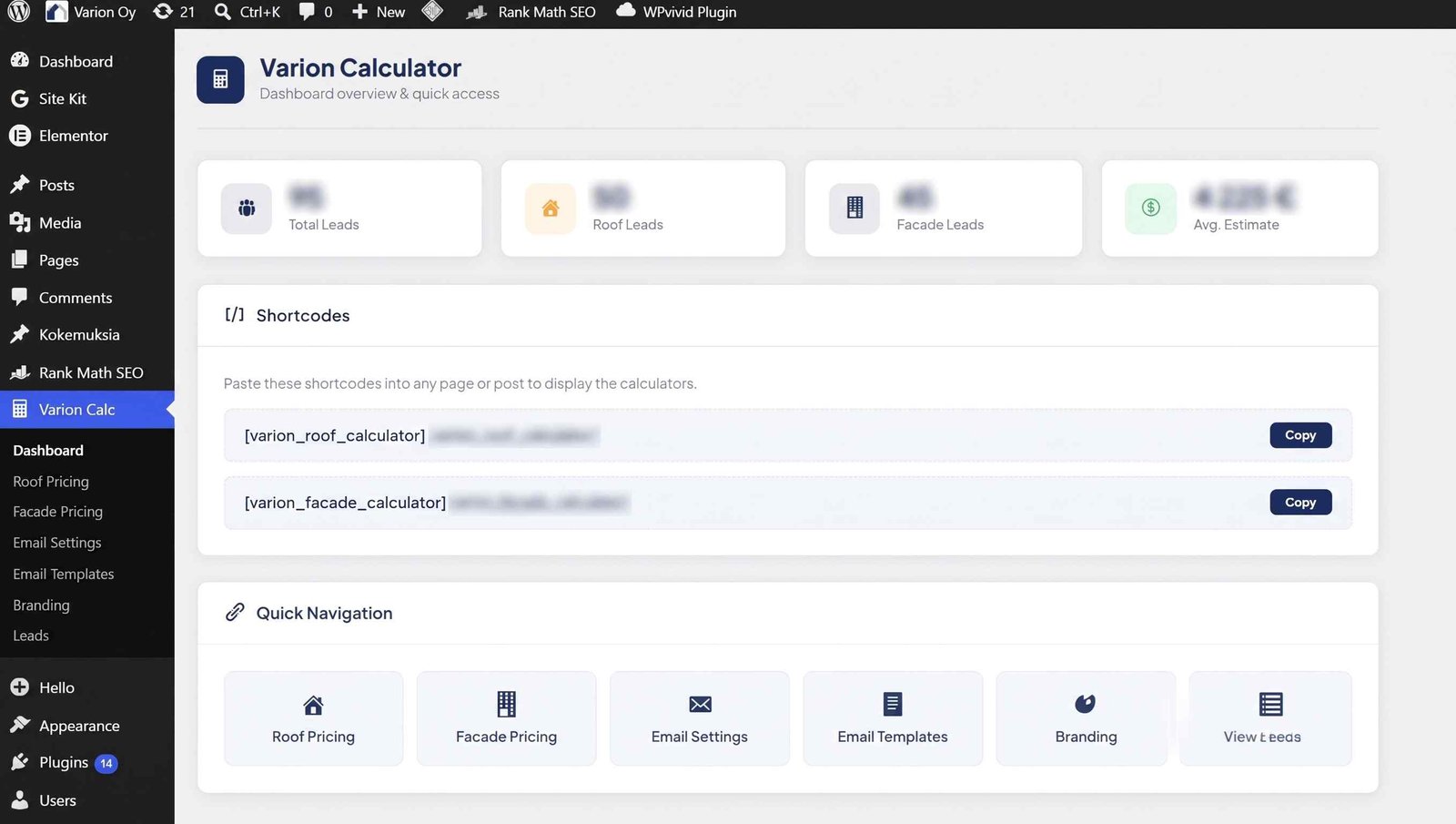Screen dimensions: 1456x824
Task: Open Pages in the sidebar
Action: click(87, 260)
